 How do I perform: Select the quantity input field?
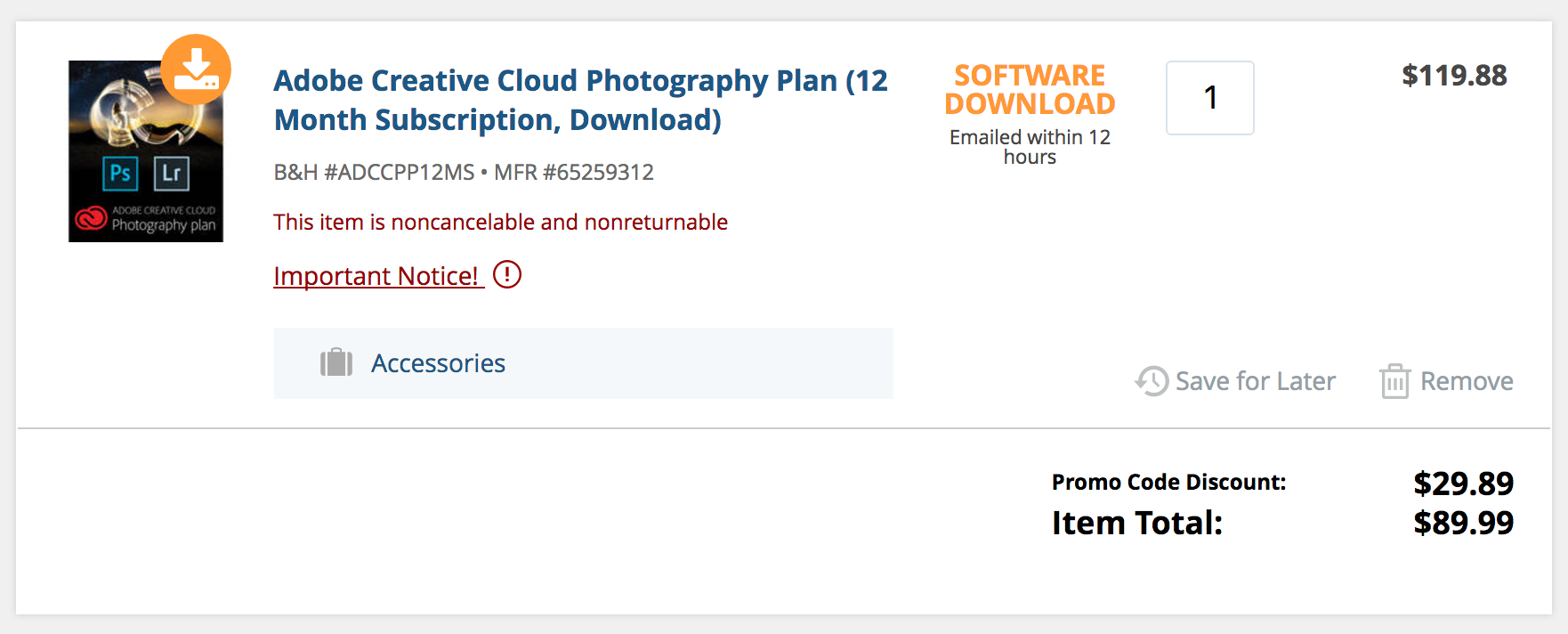tap(1209, 98)
